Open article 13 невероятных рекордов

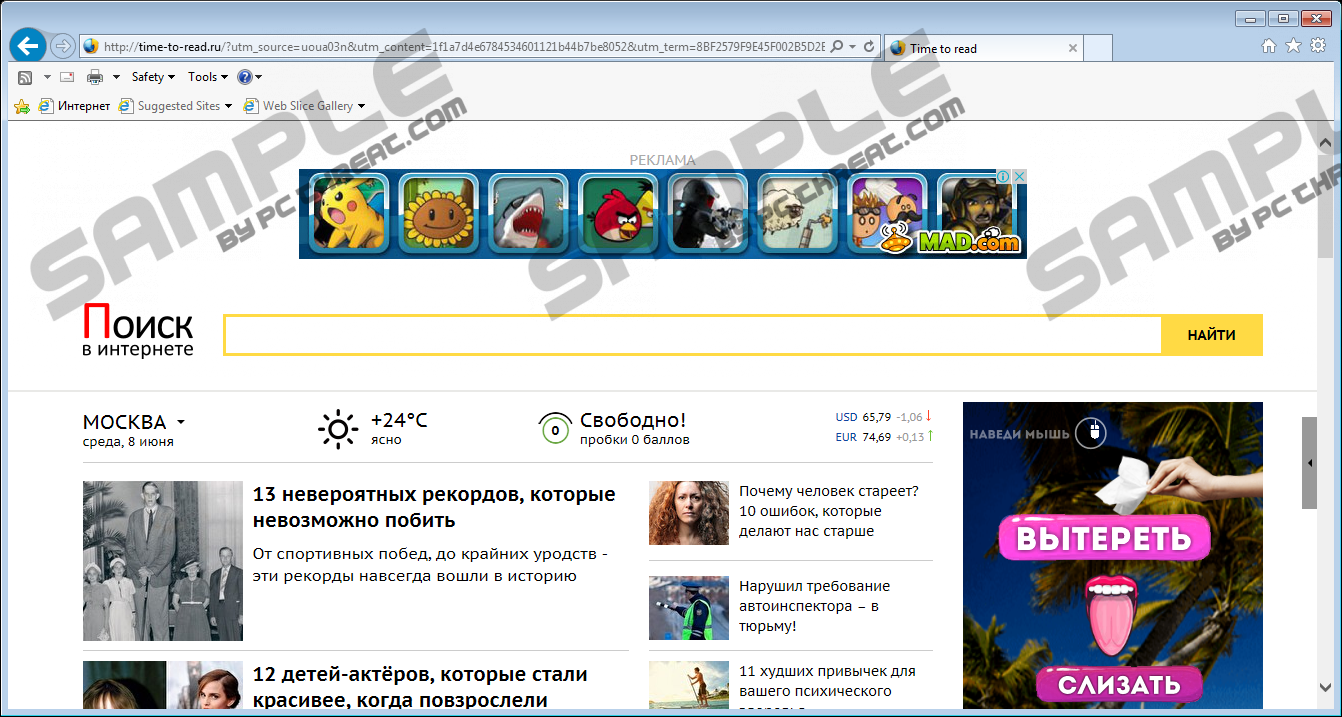tap(433, 507)
